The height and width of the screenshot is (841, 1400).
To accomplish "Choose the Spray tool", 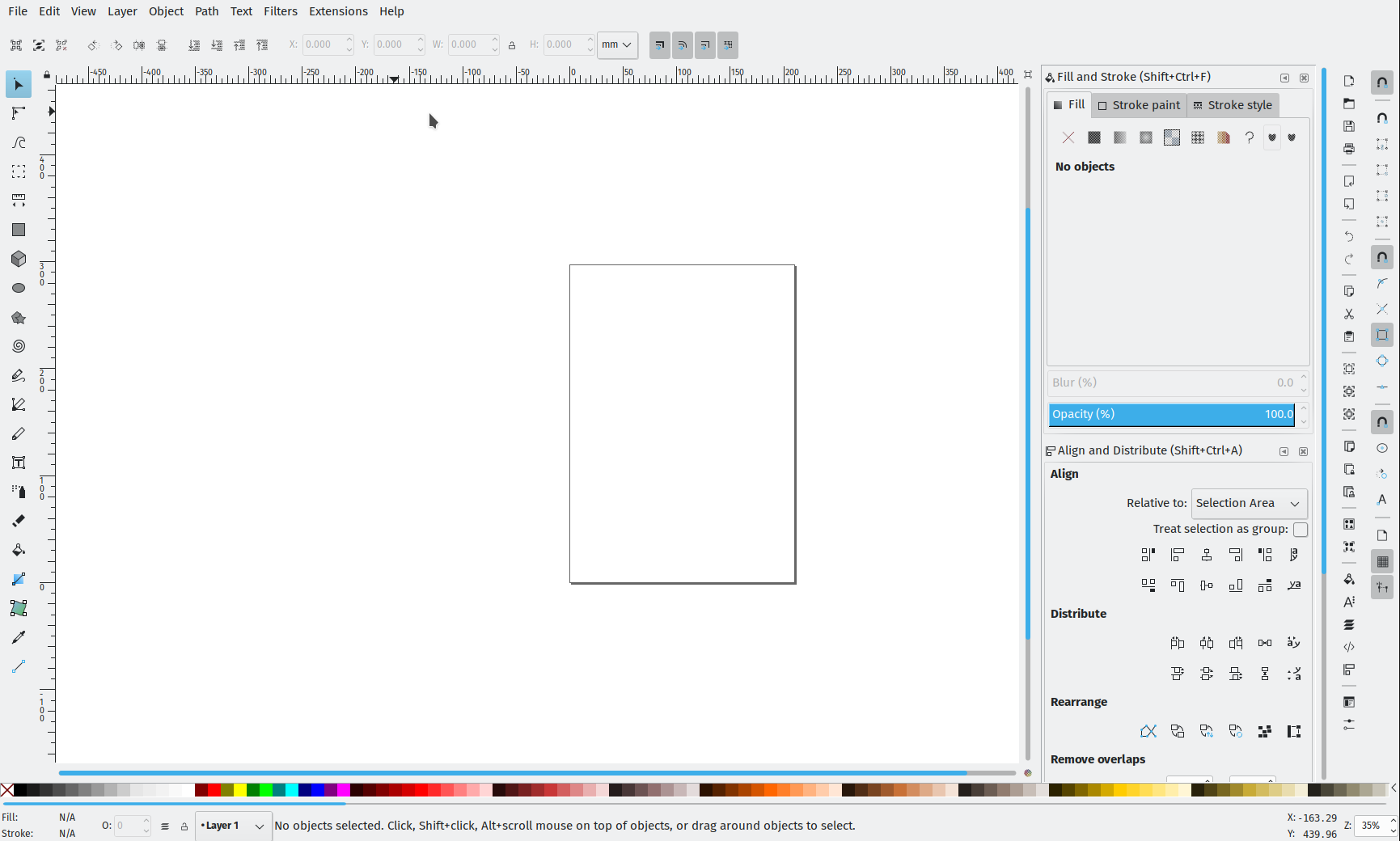I will click(x=19, y=492).
